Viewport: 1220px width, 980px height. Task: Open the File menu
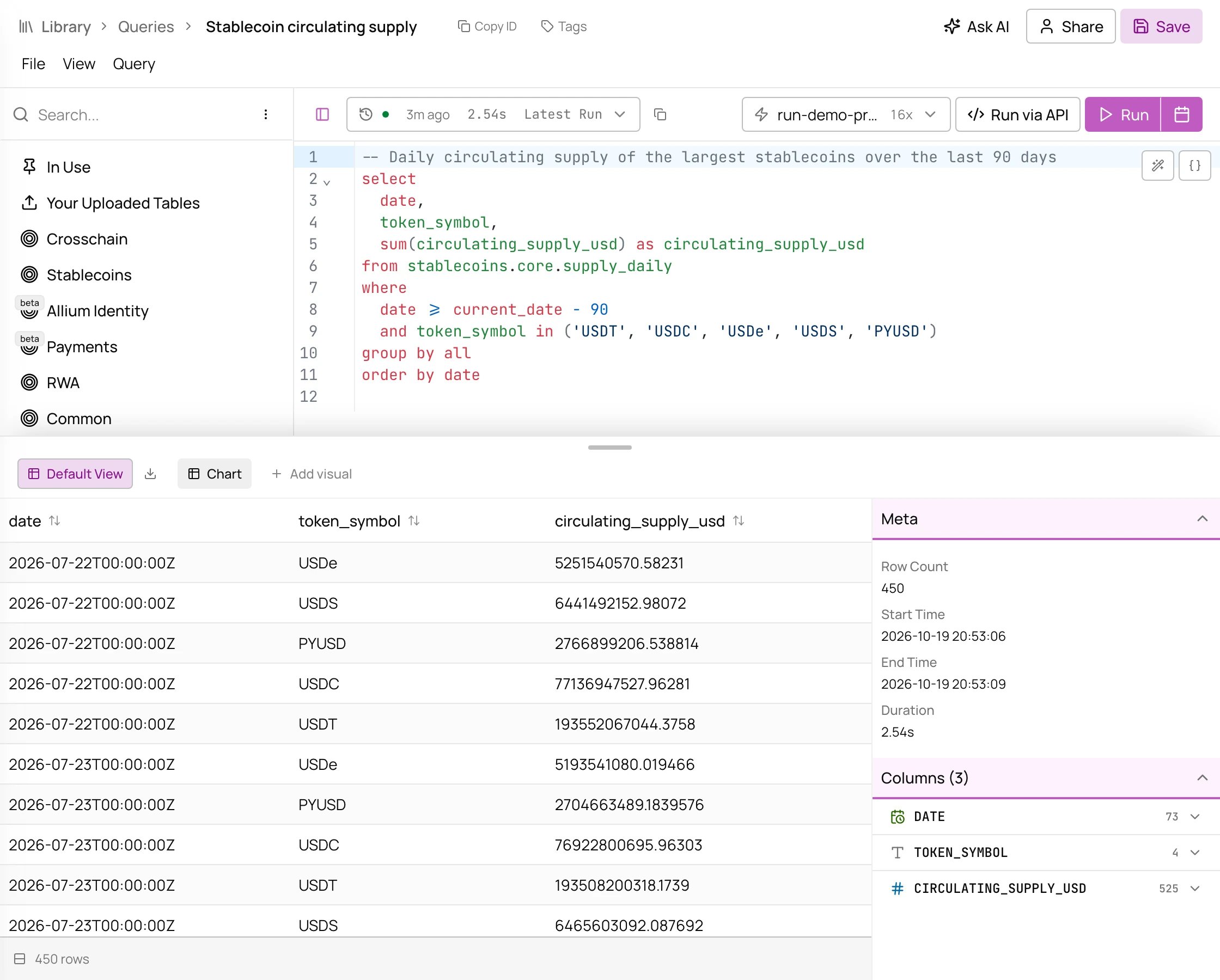click(33, 64)
